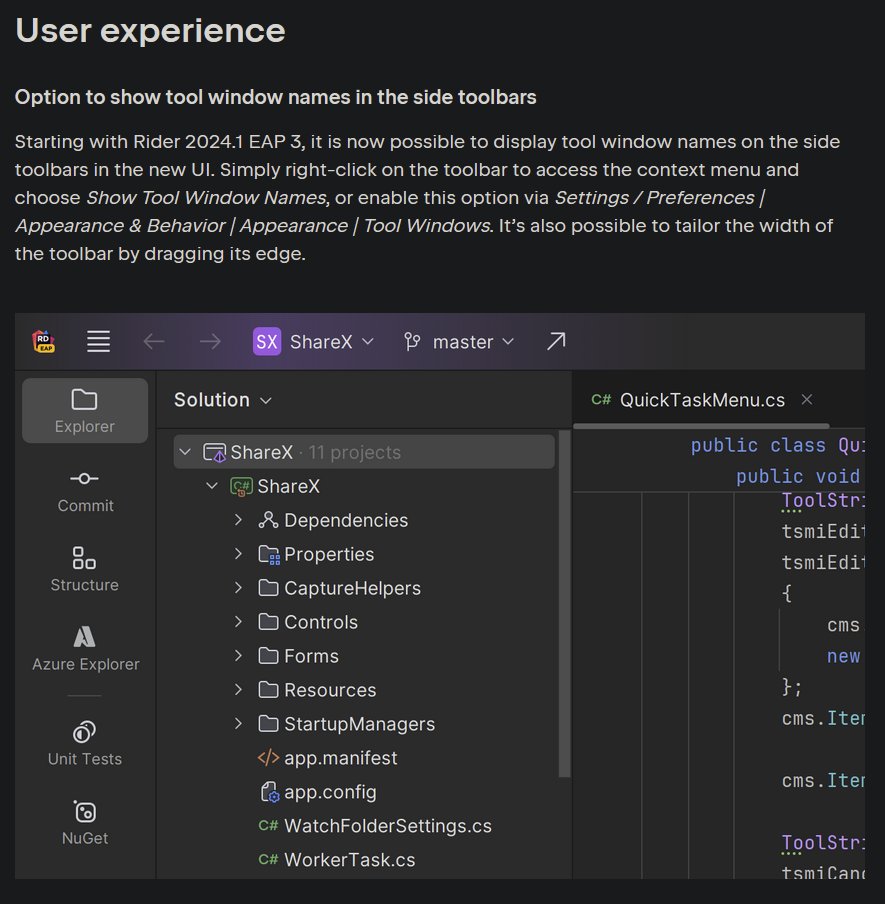Click the WatchFolderSettings.cs C# icon
Screen dimensions: 885x904
coord(268,826)
